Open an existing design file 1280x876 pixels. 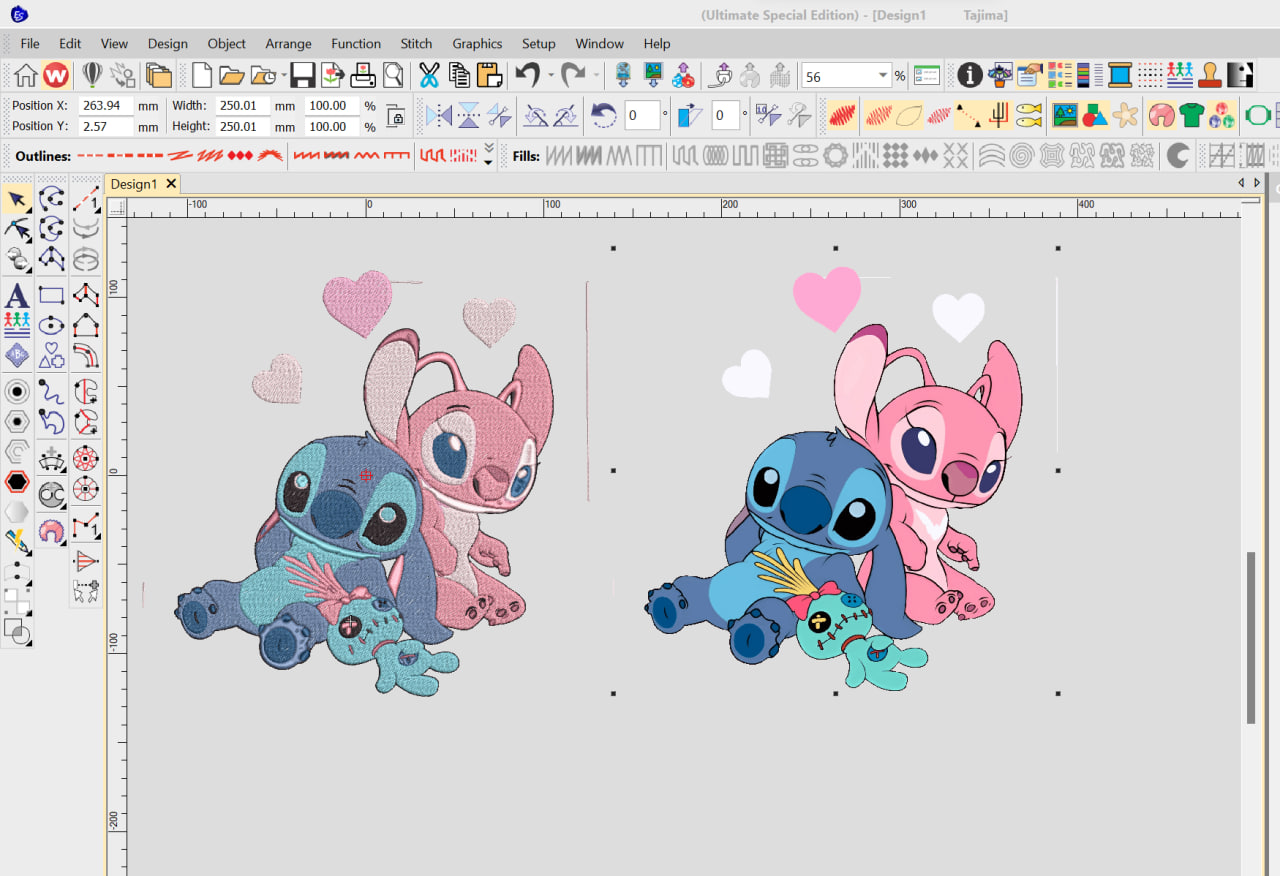click(x=232, y=75)
